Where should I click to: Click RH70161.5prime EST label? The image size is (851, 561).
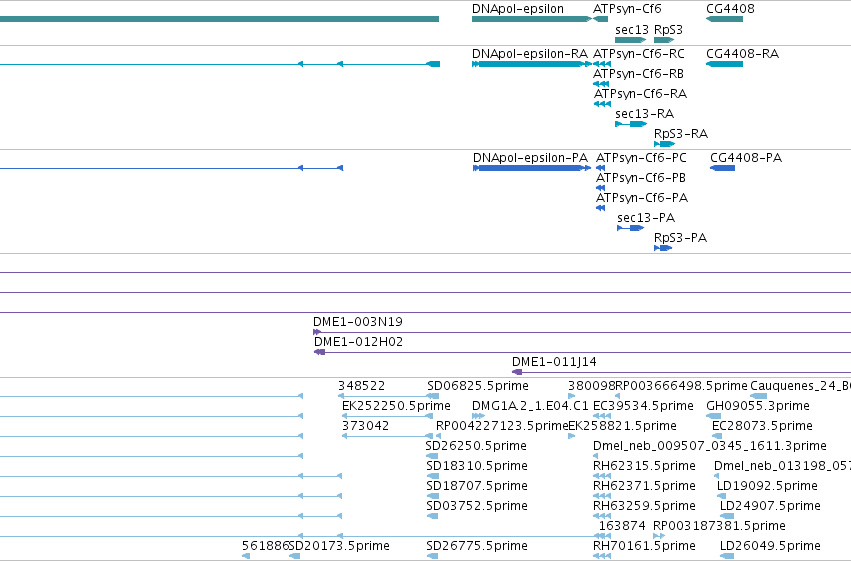644,546
